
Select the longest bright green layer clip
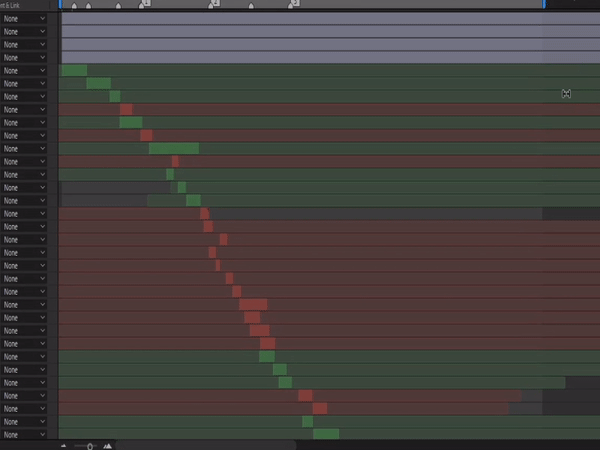(173, 149)
